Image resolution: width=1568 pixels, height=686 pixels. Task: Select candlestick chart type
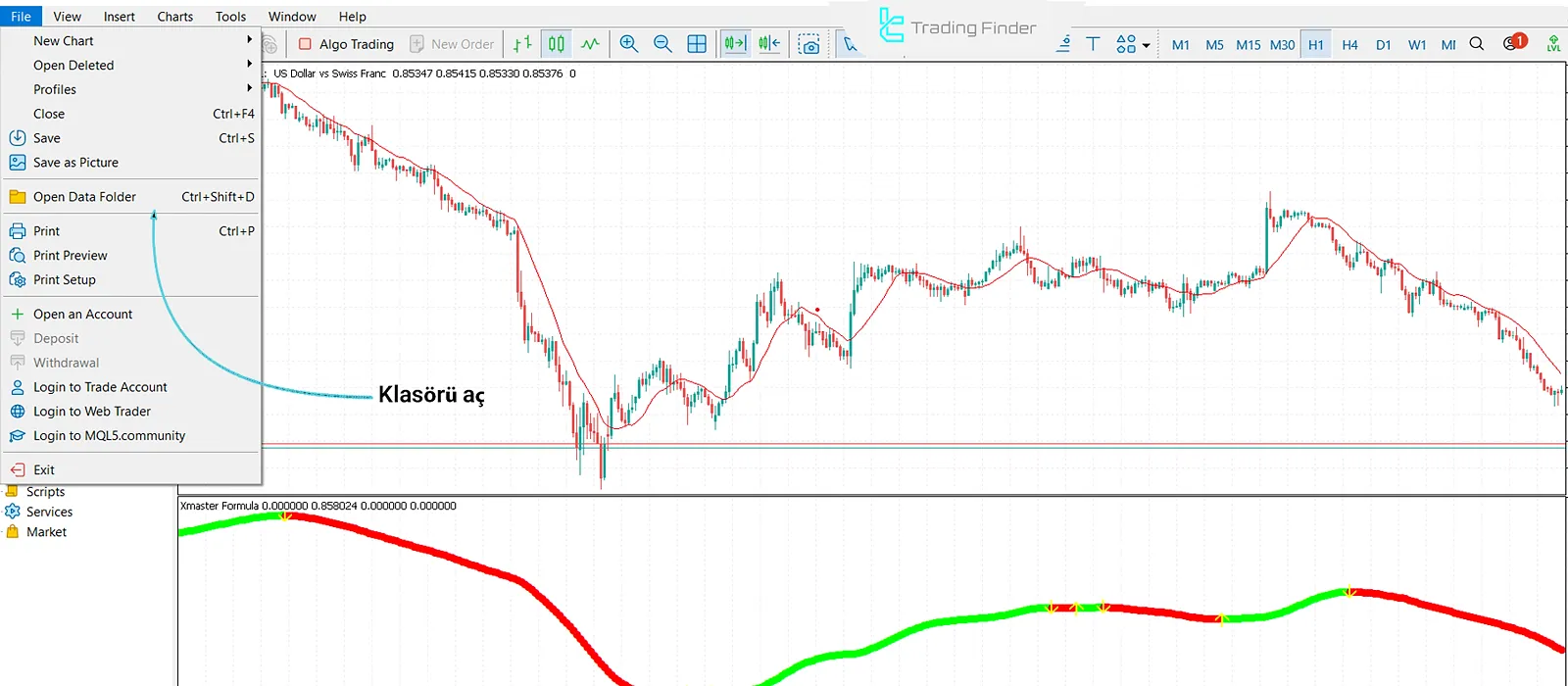point(557,44)
